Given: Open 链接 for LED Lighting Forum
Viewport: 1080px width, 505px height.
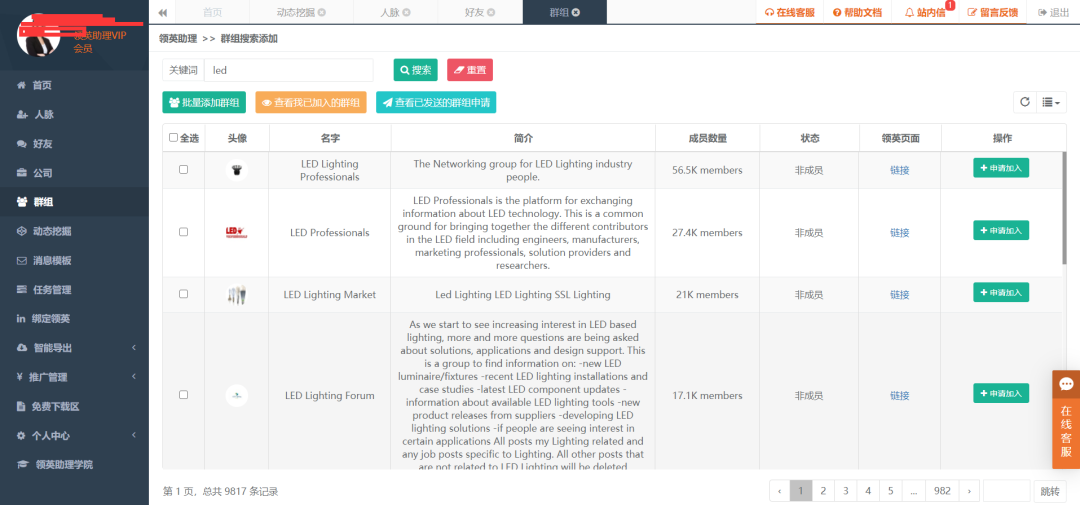Looking at the screenshot, I should pos(900,395).
